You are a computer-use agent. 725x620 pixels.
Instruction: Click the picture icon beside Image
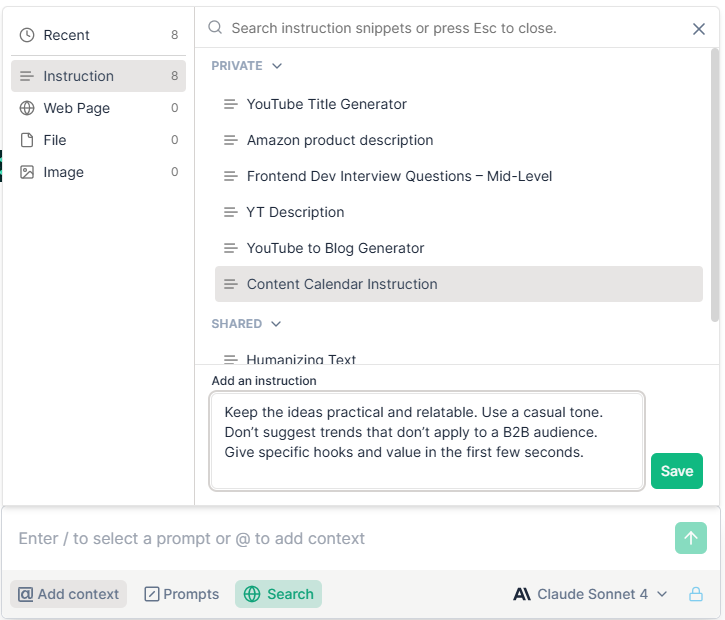click(27, 172)
